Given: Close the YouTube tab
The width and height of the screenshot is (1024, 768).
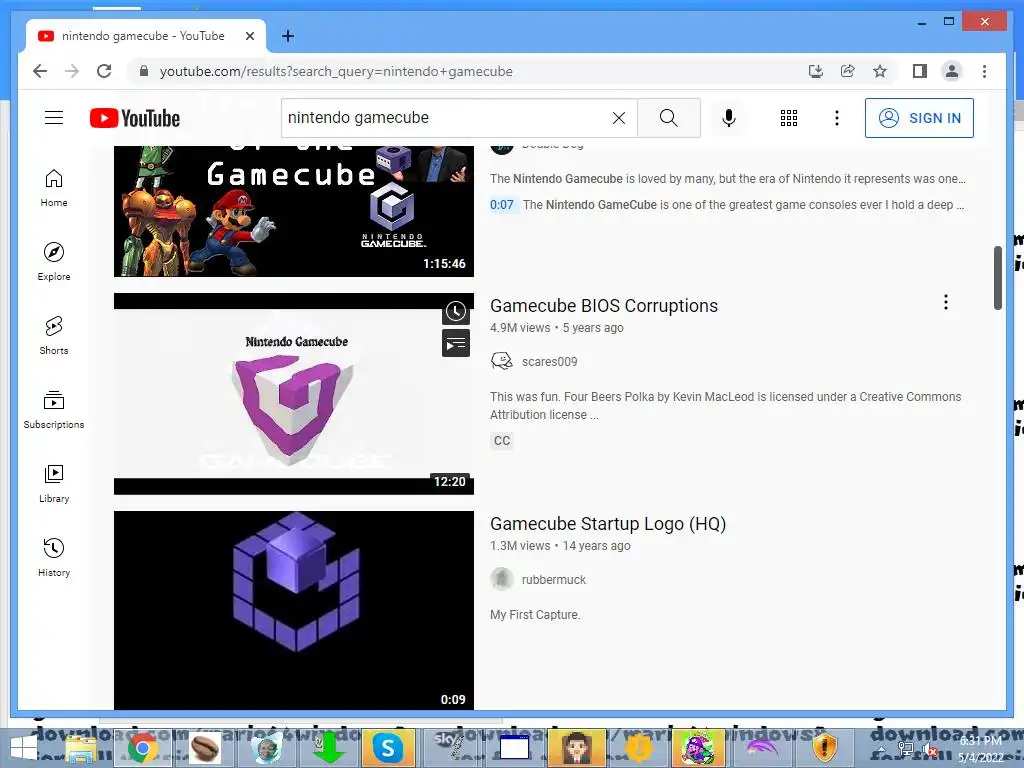Looking at the screenshot, I should pos(249,36).
